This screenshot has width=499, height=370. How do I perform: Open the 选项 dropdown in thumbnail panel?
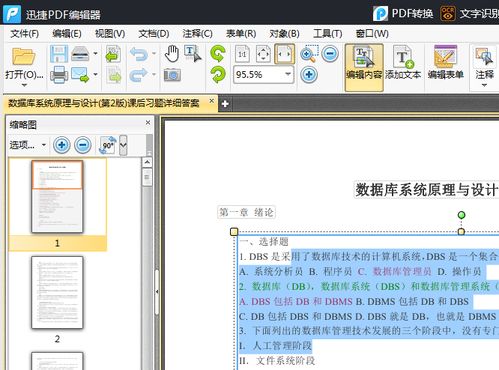(x=27, y=145)
